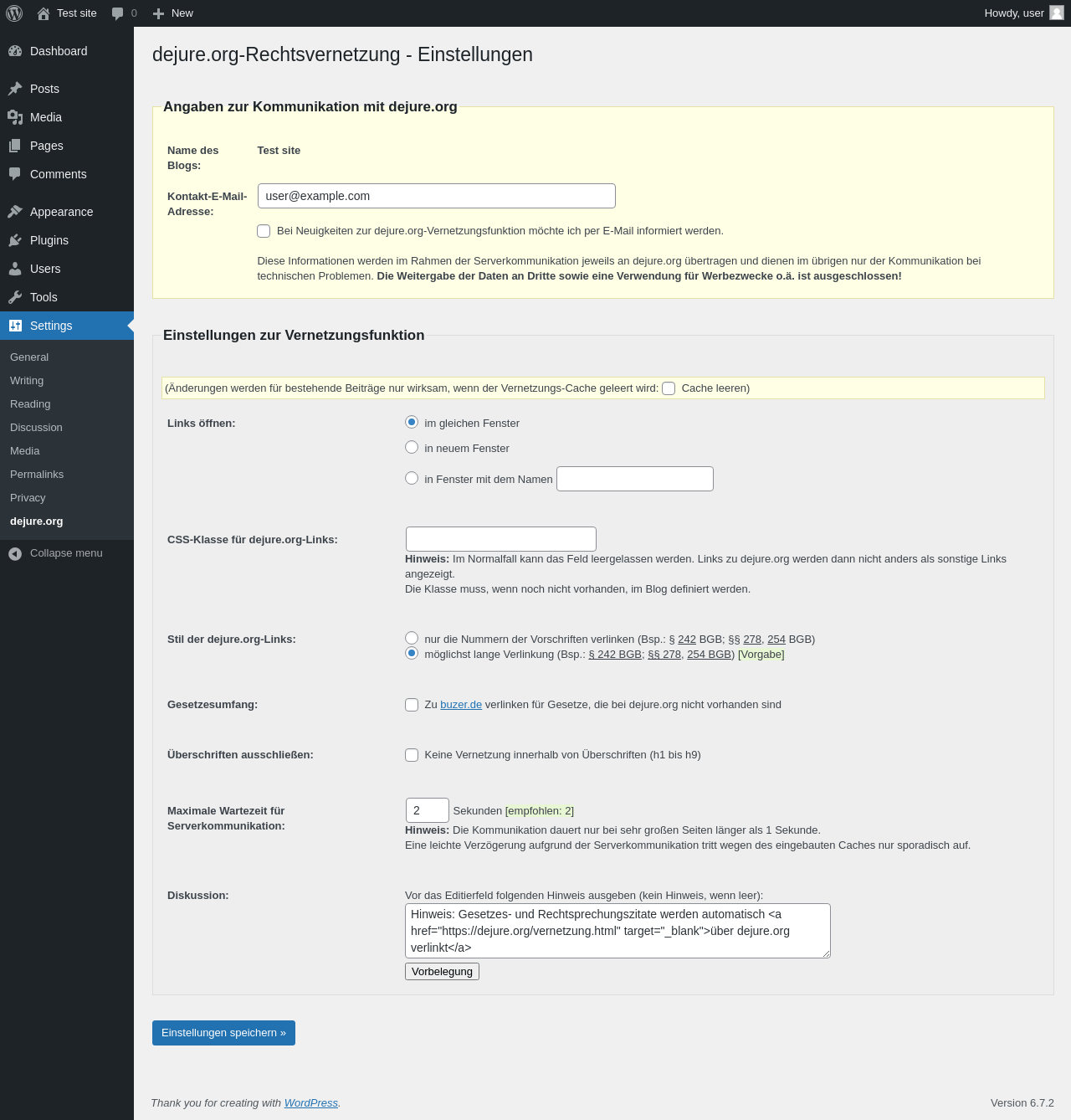Open Discussion settings submenu item
This screenshot has width=1071, height=1120.
tap(36, 428)
